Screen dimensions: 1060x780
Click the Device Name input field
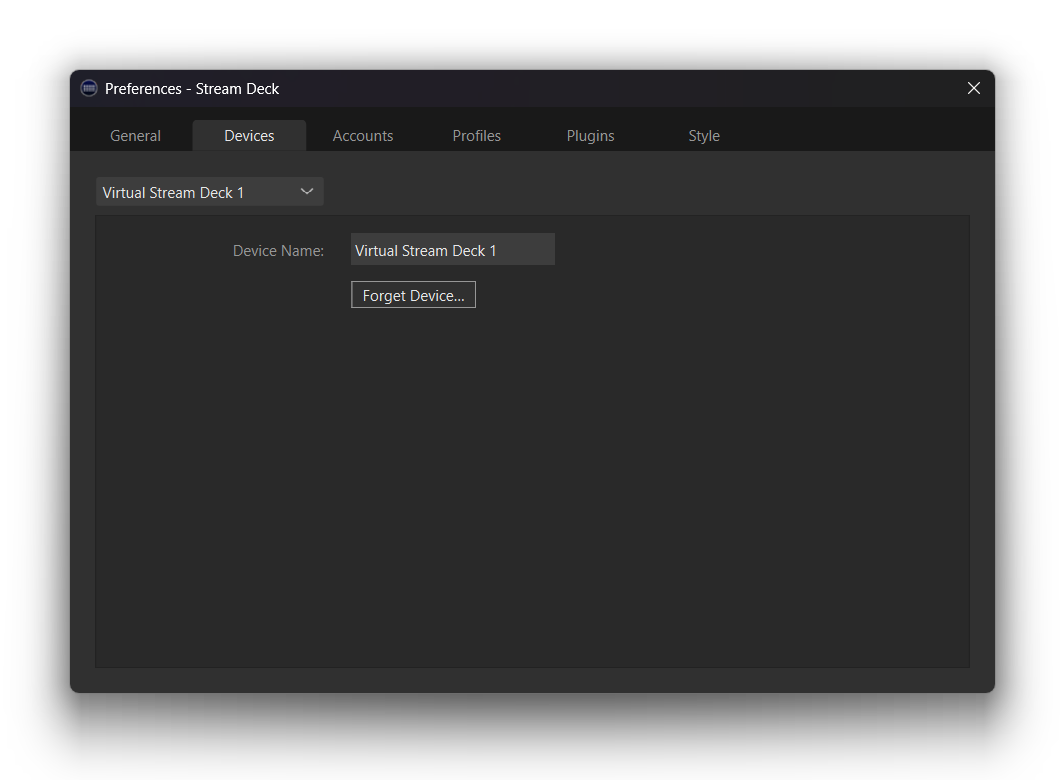[453, 249]
